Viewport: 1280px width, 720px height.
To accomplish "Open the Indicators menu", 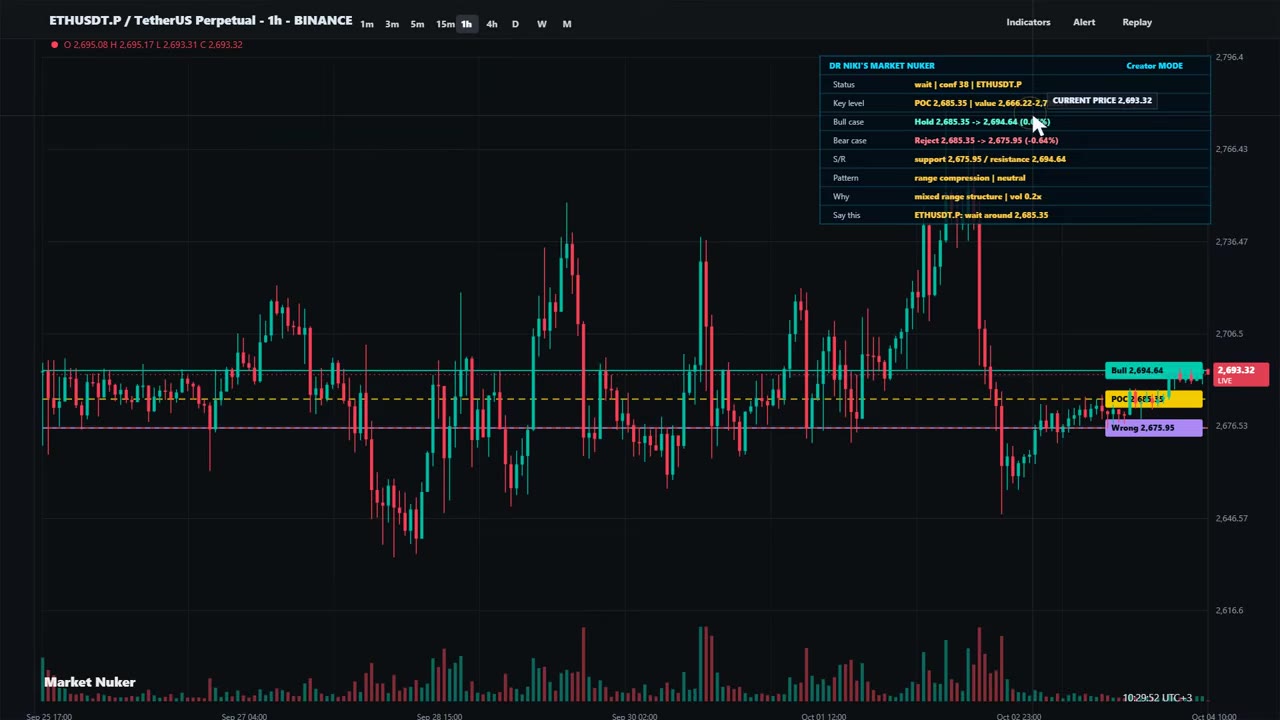I will coord(1028,22).
